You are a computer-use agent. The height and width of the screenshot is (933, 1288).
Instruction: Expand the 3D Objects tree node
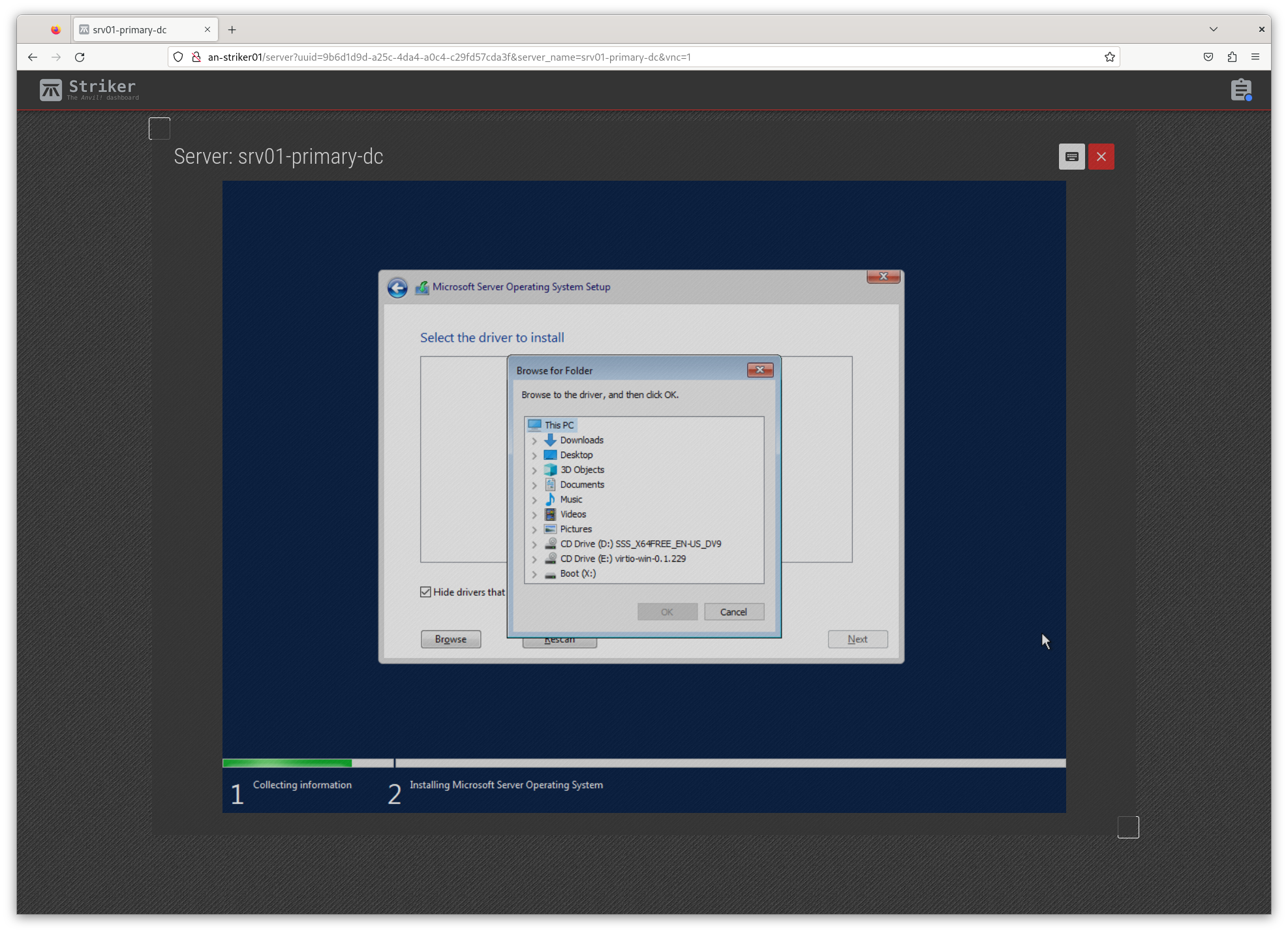534,470
